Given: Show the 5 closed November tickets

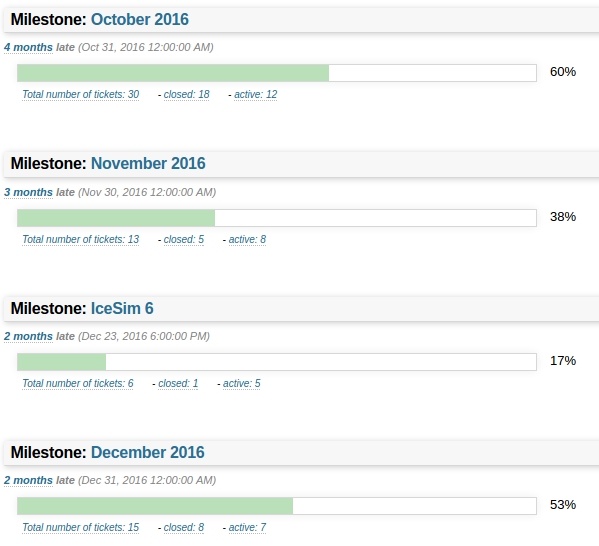Looking at the screenshot, I should pyautogui.click(x=184, y=240).
